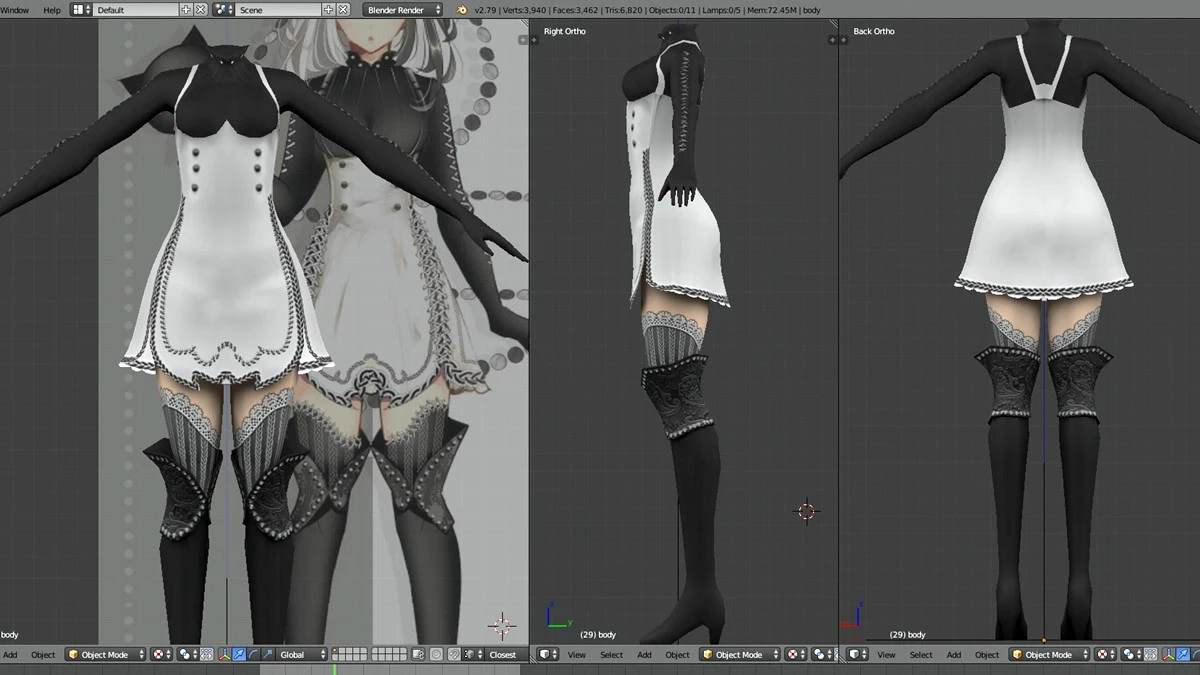
Task: Open the Window menu in top bar
Action: 14,10
